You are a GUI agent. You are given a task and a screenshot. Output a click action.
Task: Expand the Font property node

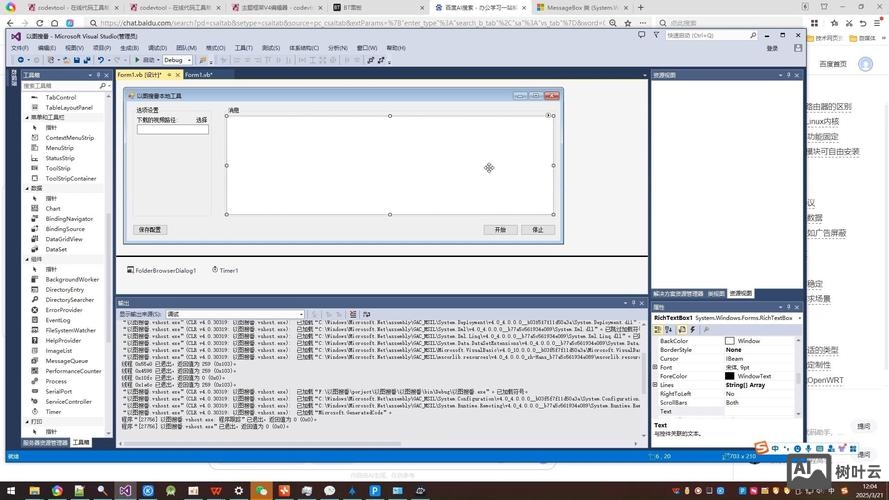pos(656,367)
